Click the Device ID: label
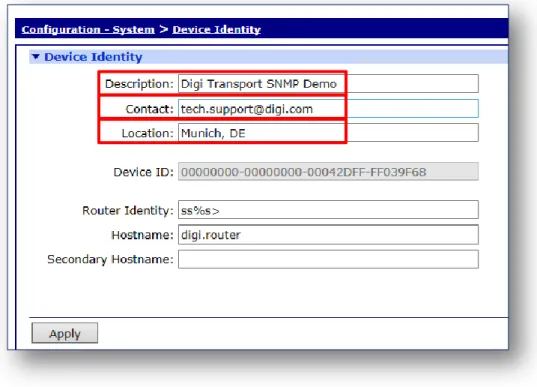 (x=143, y=172)
